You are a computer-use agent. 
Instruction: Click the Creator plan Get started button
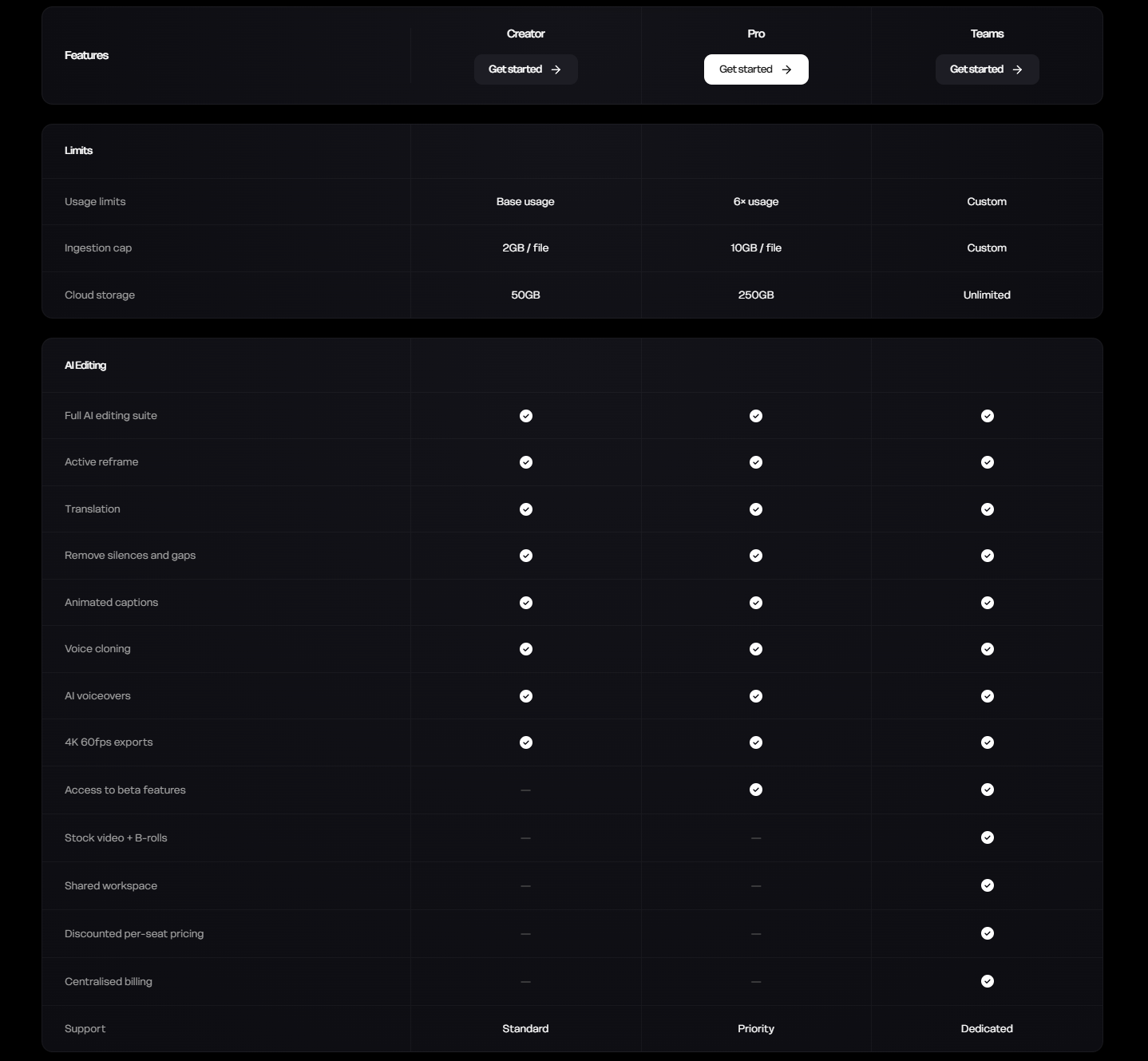coord(525,69)
